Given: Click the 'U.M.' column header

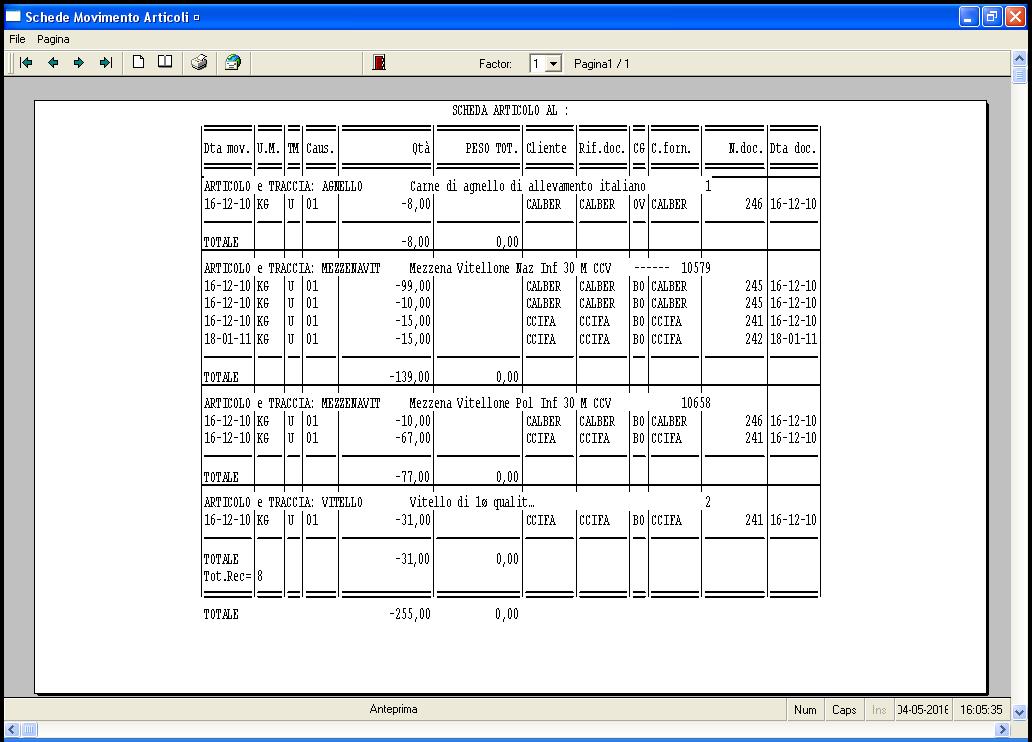Looking at the screenshot, I should pos(269,148).
